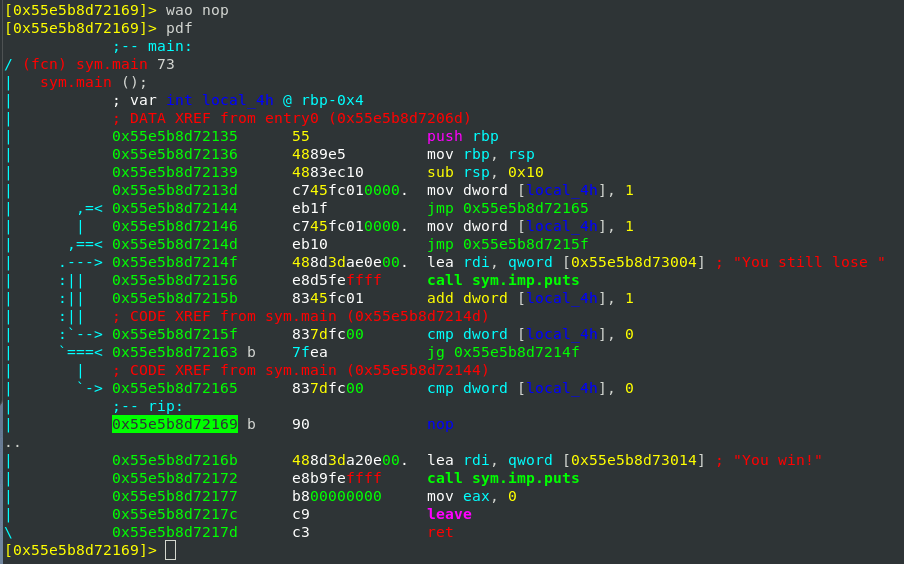Click the highlighted rip address 0x55e5b8d72169
The height and width of the screenshot is (564, 904).
tap(175, 424)
